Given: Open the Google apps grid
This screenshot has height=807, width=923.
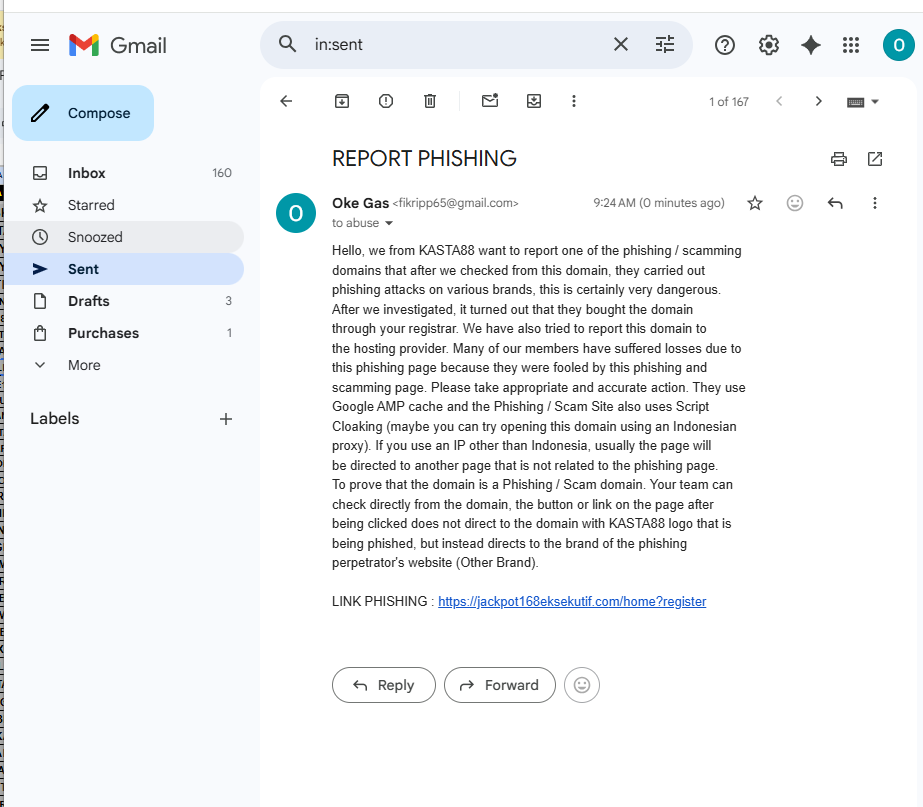Looking at the screenshot, I should 851,45.
